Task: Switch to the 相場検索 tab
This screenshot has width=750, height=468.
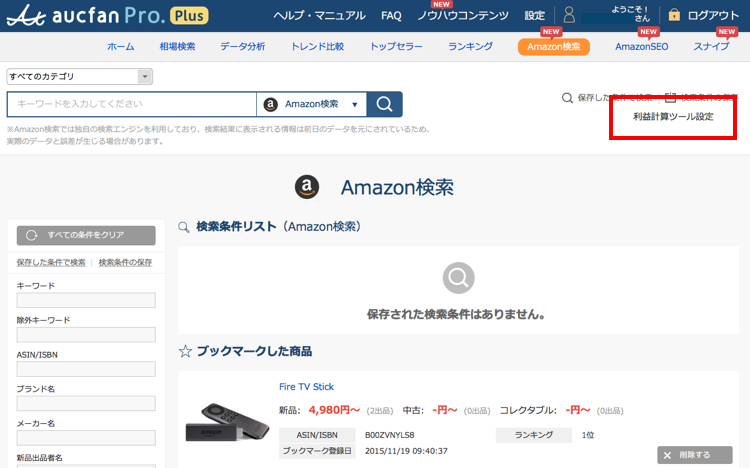Action: (177, 47)
